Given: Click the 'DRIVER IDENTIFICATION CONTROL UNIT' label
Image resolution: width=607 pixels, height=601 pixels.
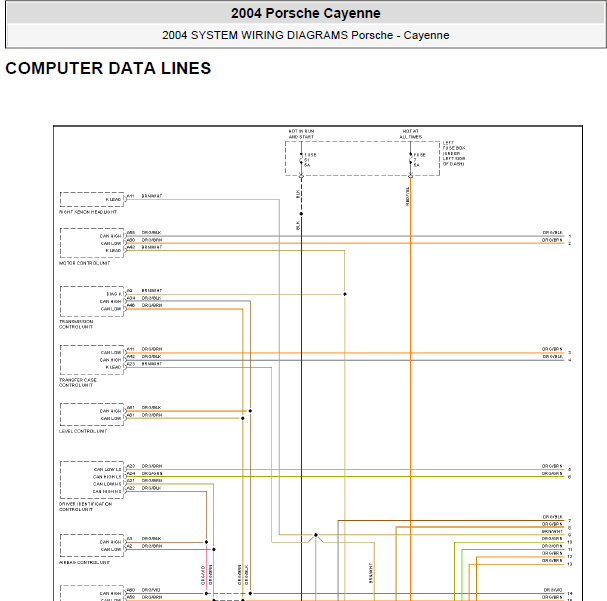Looking at the screenshot, I should 85,507.
